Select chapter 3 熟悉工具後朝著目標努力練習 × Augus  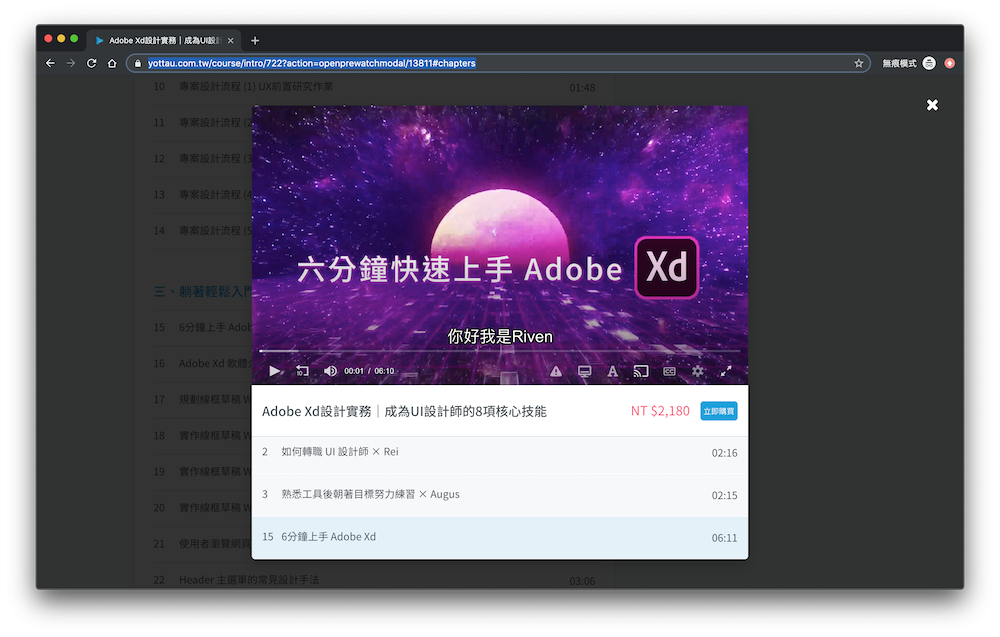[500, 495]
